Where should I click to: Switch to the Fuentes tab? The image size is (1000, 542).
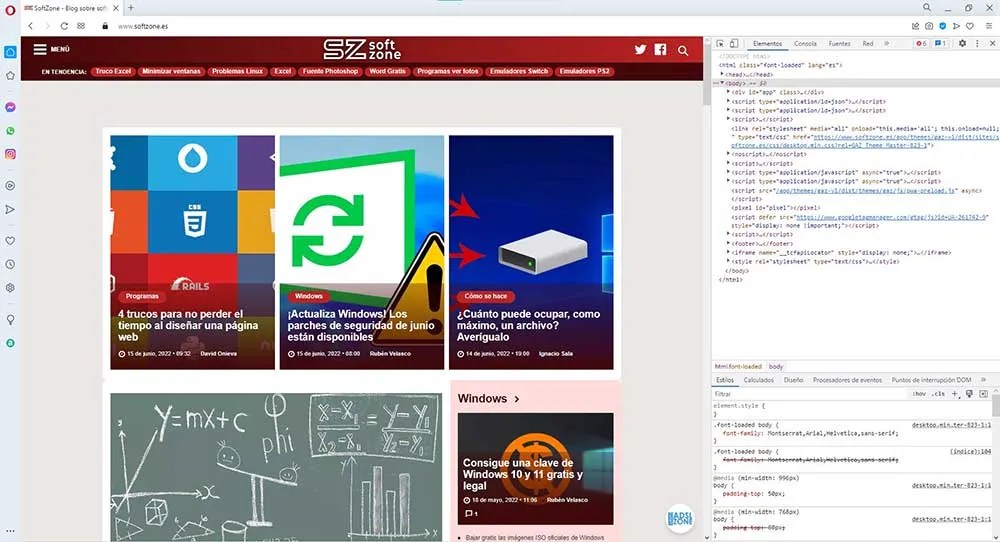[839, 43]
